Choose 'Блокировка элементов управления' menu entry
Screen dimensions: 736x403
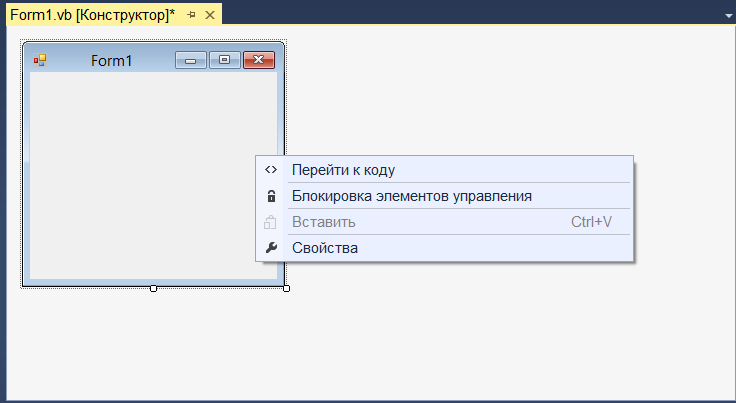click(x=444, y=196)
